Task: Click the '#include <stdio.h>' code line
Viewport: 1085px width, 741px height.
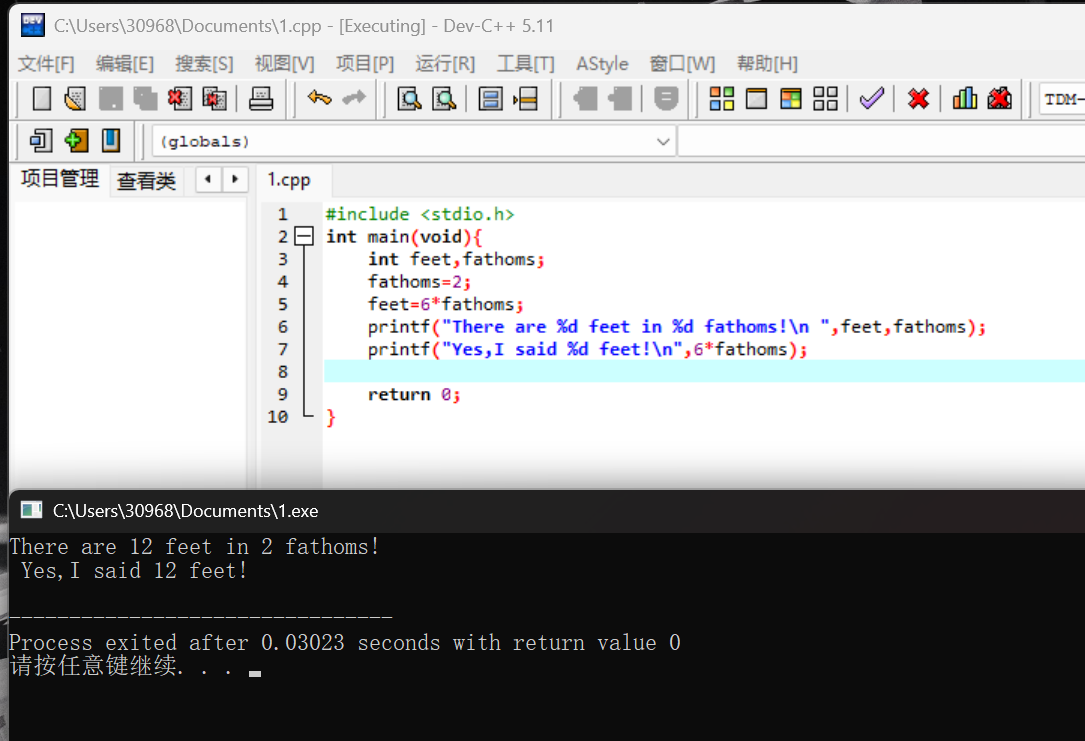Action: pos(420,214)
